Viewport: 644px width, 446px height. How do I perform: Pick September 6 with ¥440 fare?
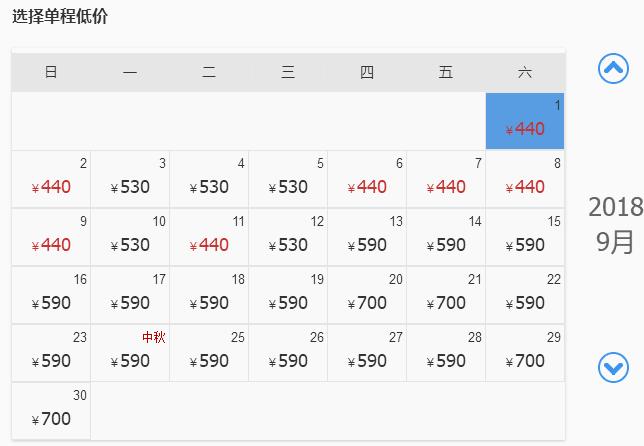367,179
